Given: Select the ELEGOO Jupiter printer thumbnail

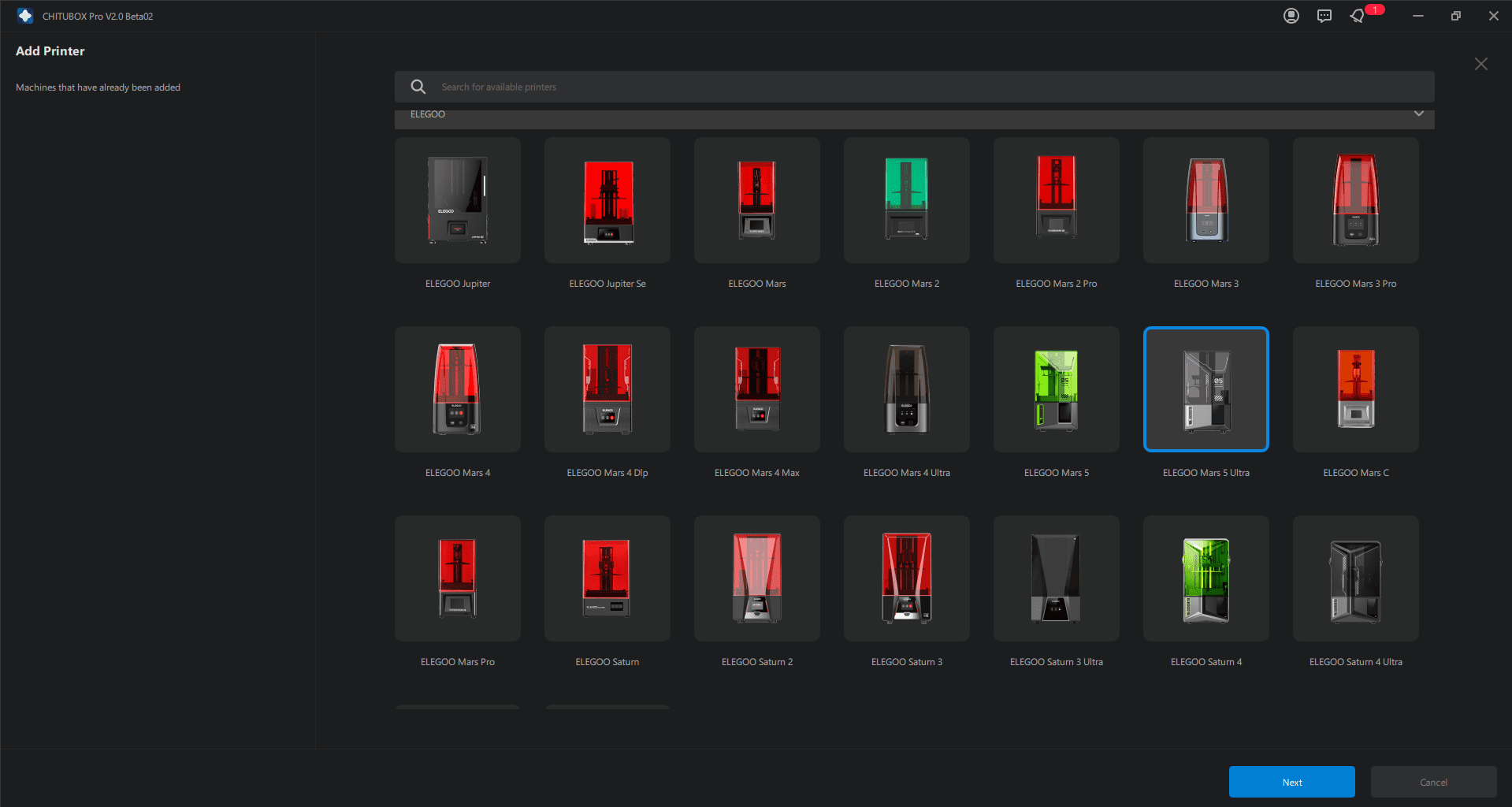Looking at the screenshot, I should click(458, 200).
